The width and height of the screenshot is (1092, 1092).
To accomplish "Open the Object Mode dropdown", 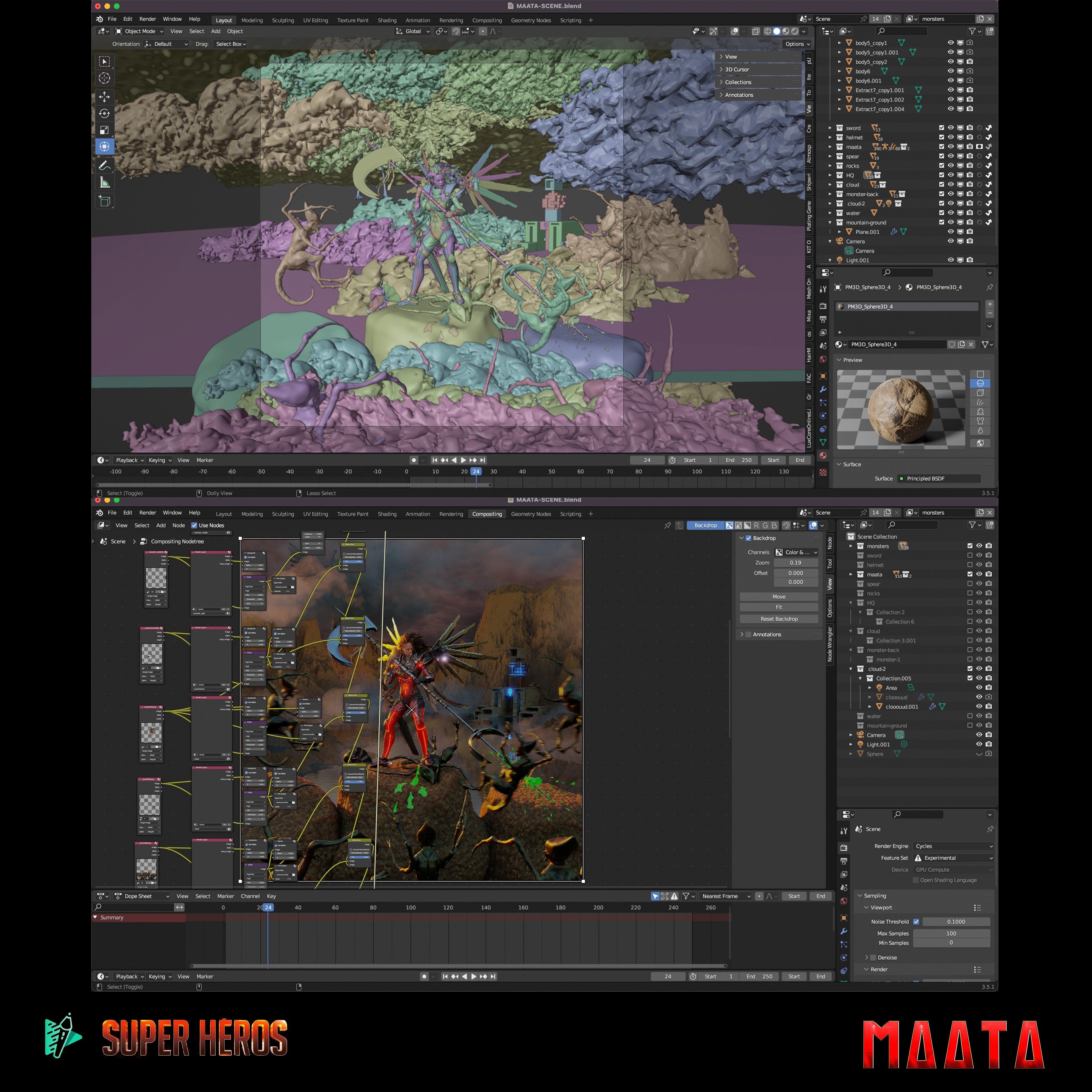I will [x=140, y=32].
